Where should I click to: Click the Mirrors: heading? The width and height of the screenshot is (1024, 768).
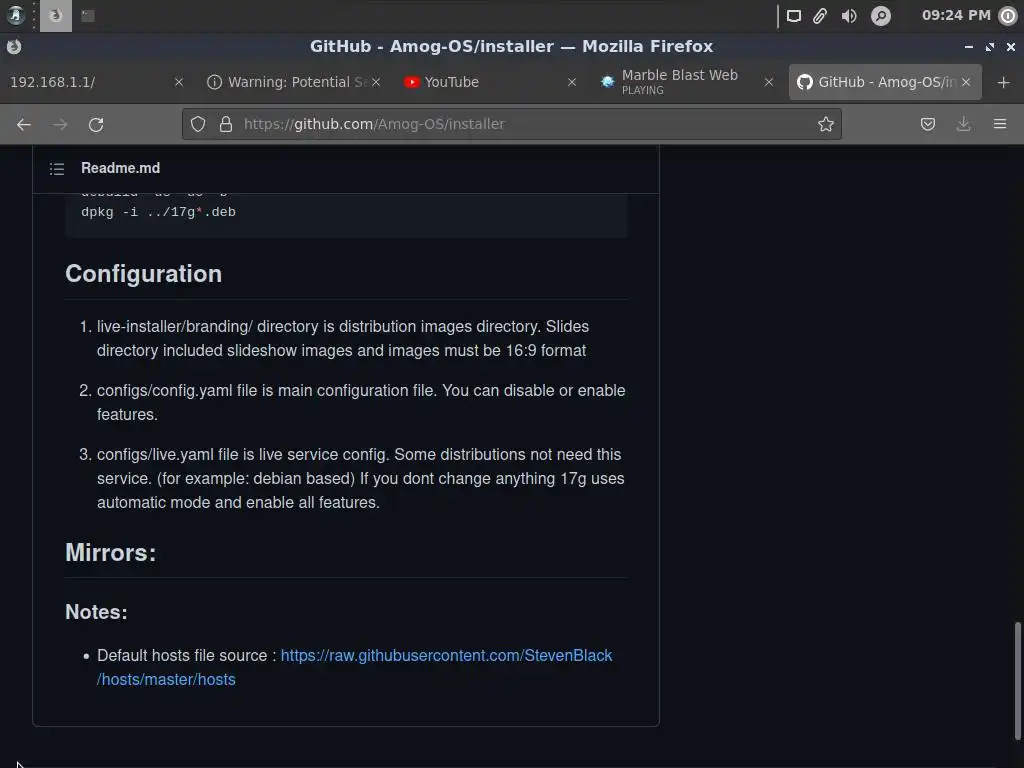click(x=110, y=553)
